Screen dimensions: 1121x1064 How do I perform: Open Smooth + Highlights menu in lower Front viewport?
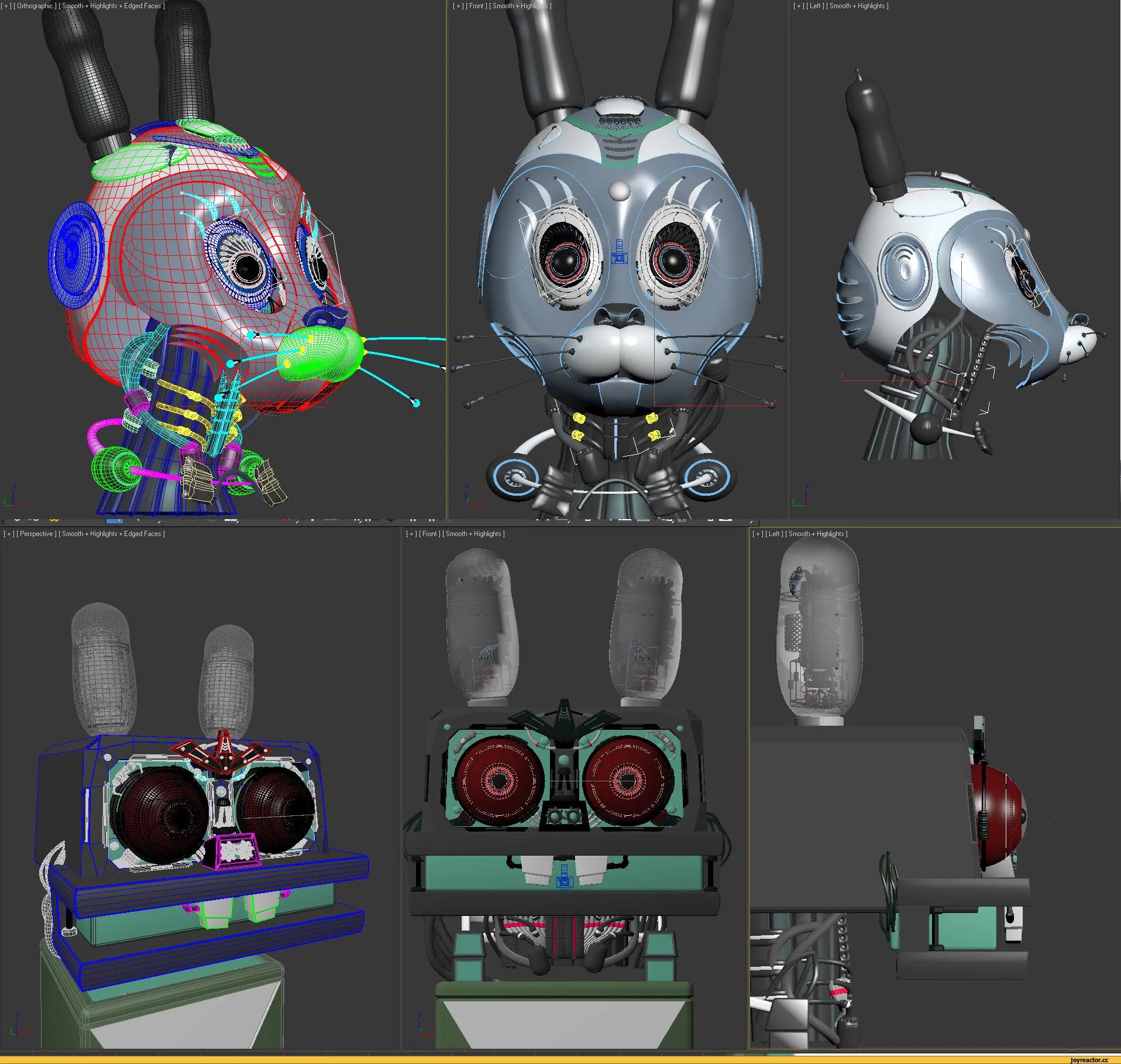point(474,534)
